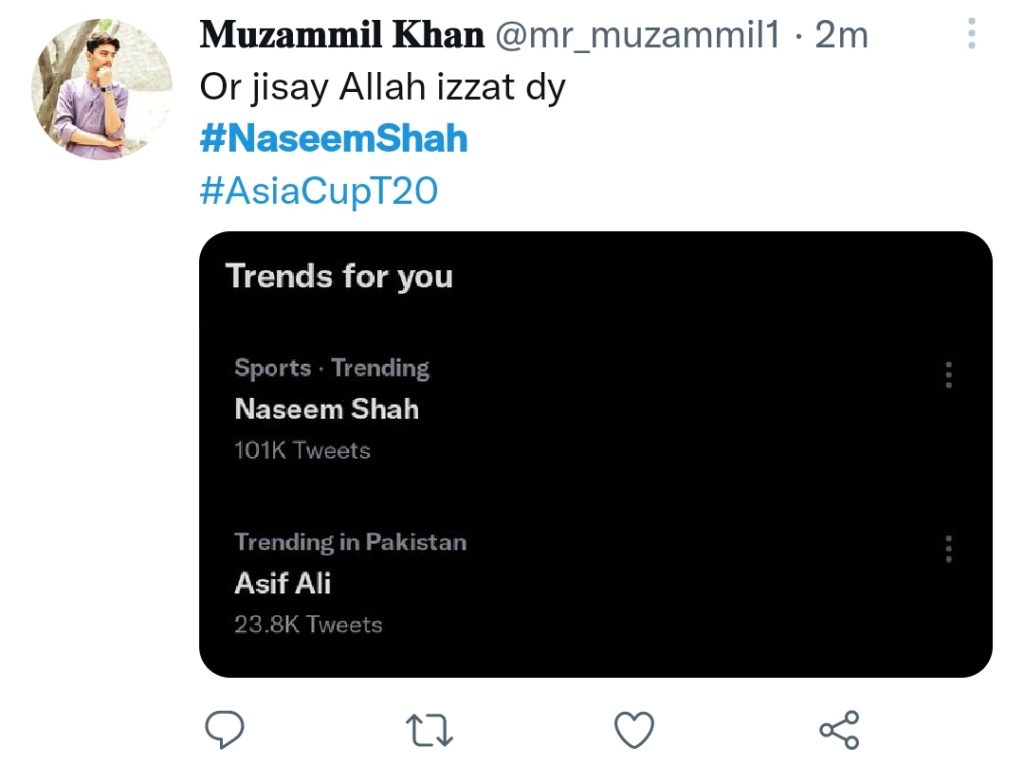1024x764 pixels.
Task: Retweet using the arrows icon
Action: 429,729
